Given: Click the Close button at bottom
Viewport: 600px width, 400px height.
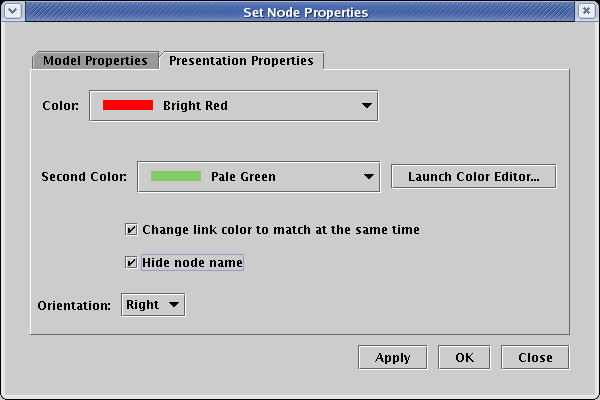Looking at the screenshot, I should pos(535,357).
